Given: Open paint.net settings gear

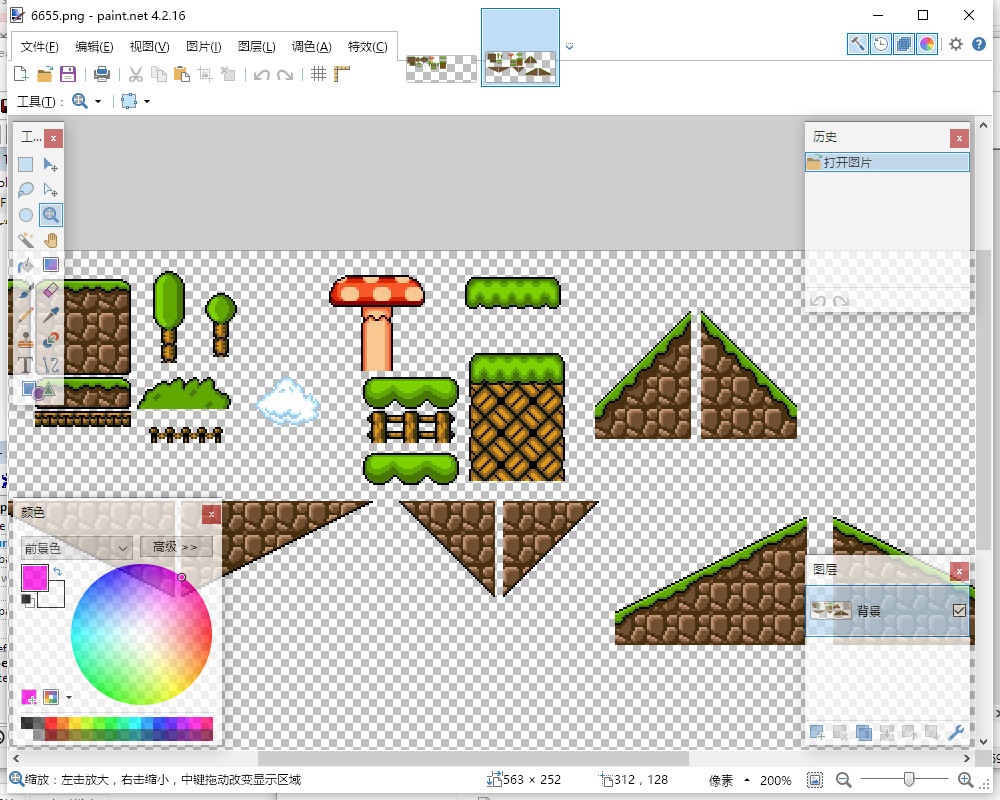Looking at the screenshot, I should [955, 44].
